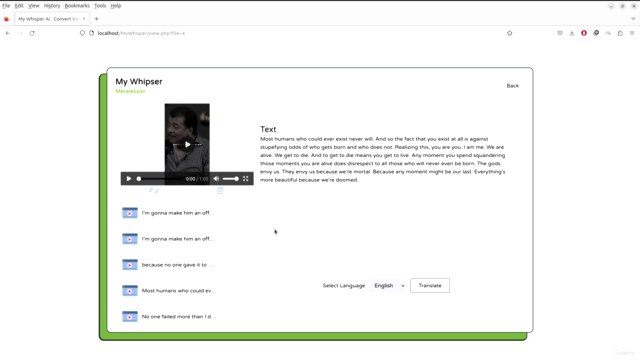The image size is (640, 360).
Task: Open the 'Most humans who could ev...' video icon
Action: (x=130, y=291)
